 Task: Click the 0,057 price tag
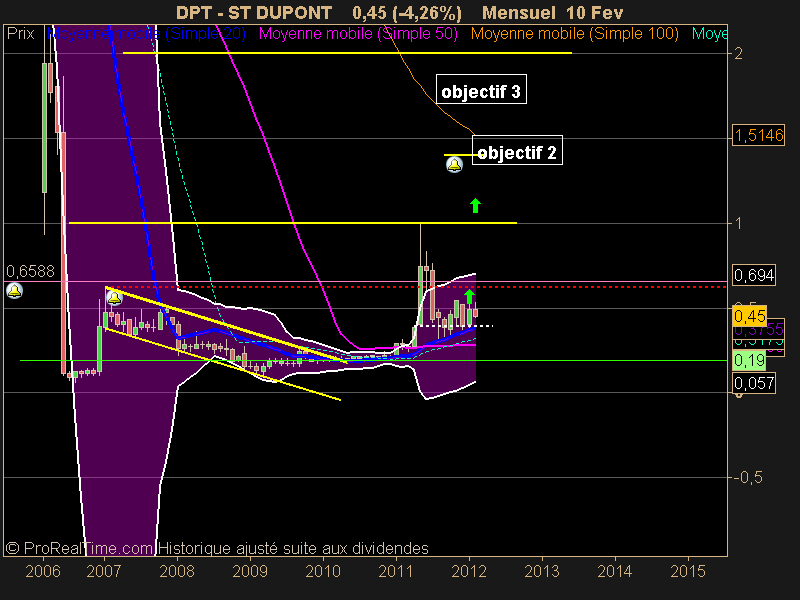click(754, 383)
